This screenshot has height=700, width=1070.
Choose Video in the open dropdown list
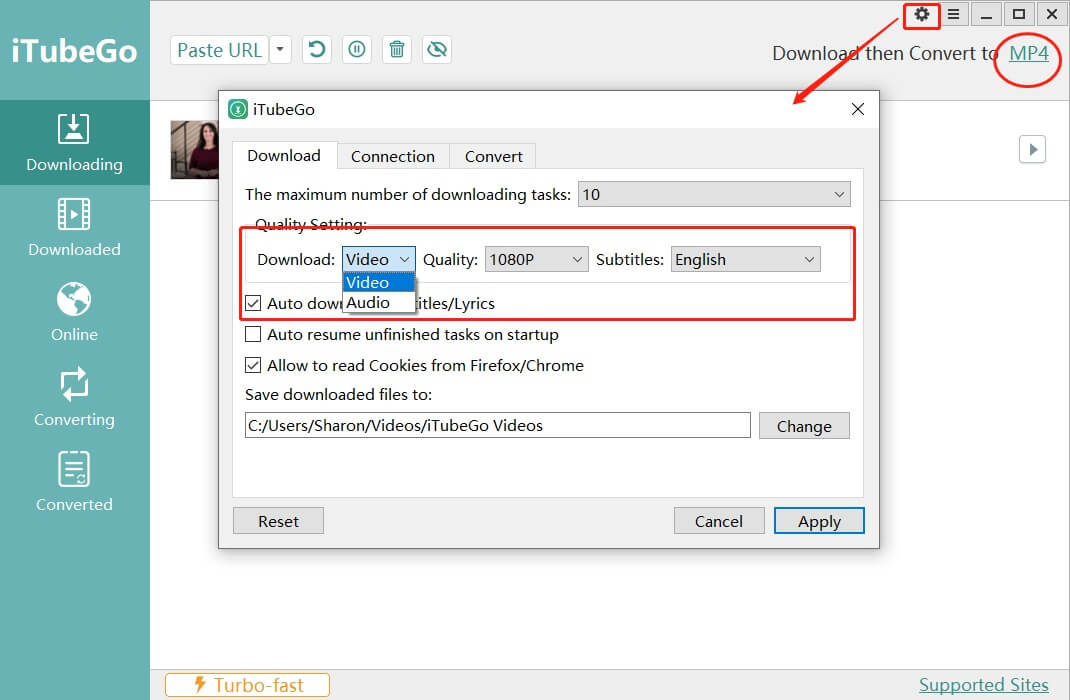pyautogui.click(x=379, y=282)
